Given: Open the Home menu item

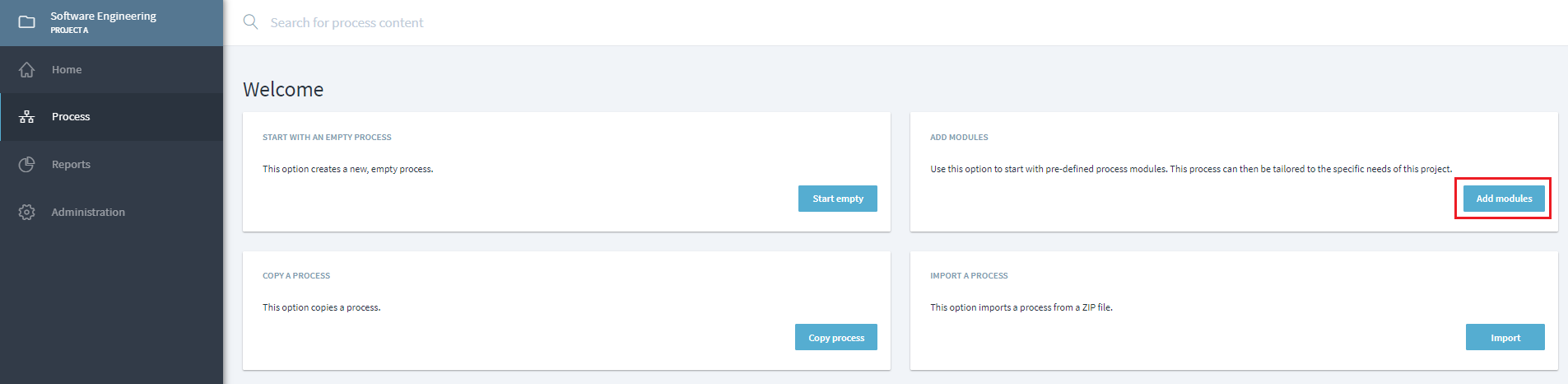Looking at the screenshot, I should (x=67, y=70).
